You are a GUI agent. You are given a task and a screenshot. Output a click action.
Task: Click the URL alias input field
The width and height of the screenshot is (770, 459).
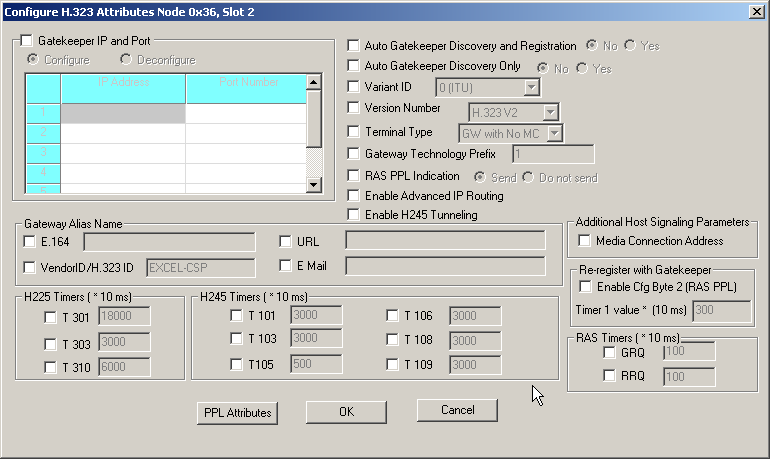445,241
